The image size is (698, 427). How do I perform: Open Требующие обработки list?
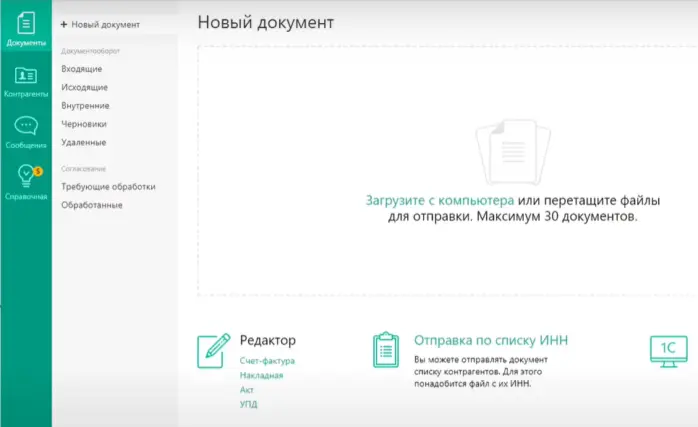click(108, 187)
